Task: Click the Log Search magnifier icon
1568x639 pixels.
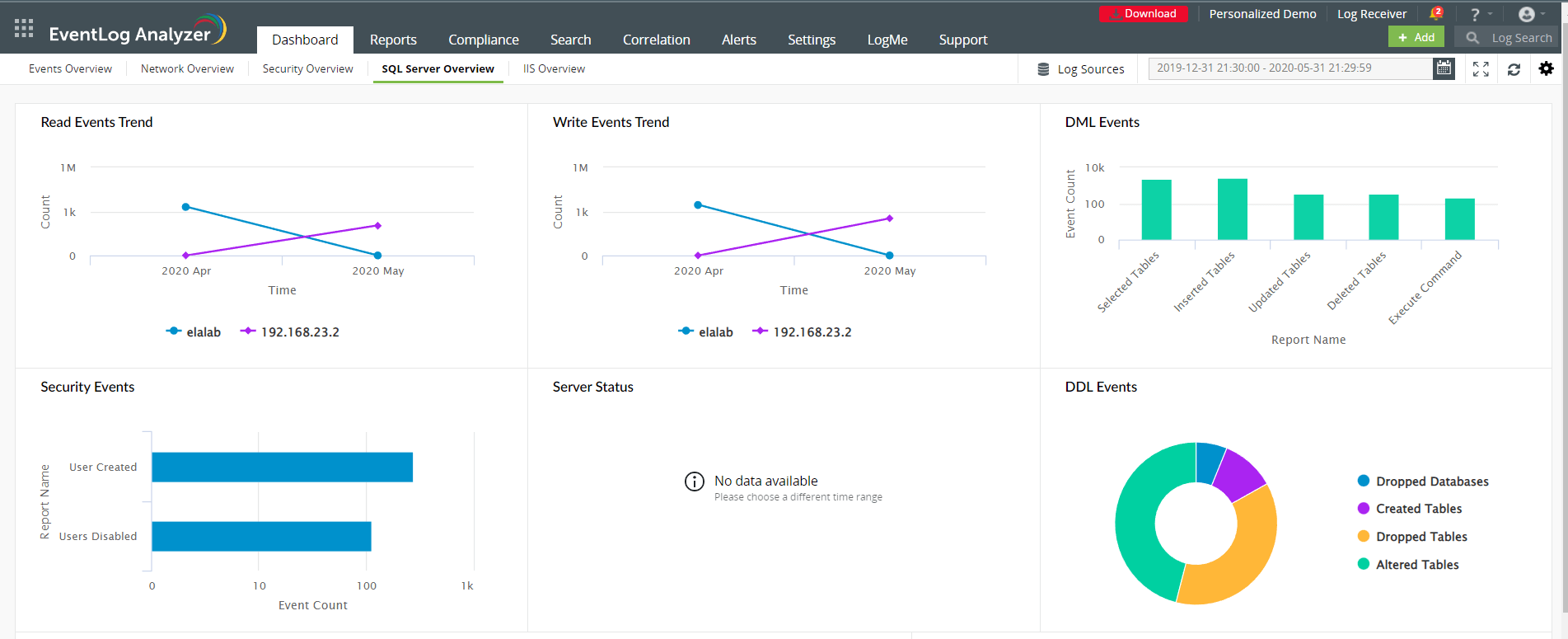Action: pos(1472,38)
